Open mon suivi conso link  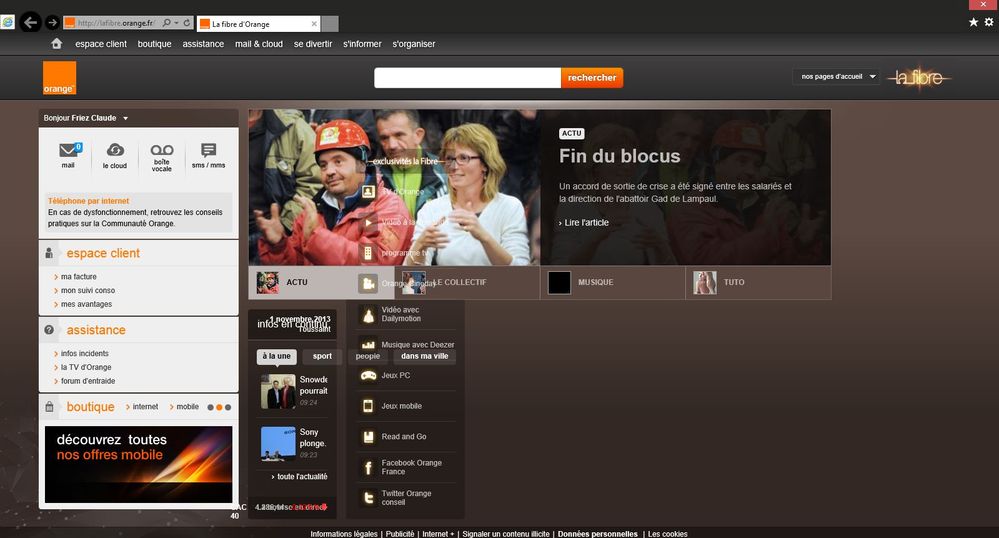pos(88,290)
